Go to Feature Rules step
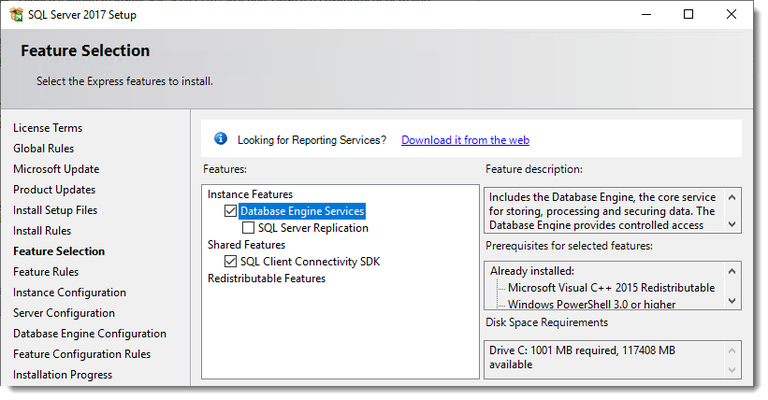The height and width of the screenshot is (400, 768). 46,272
